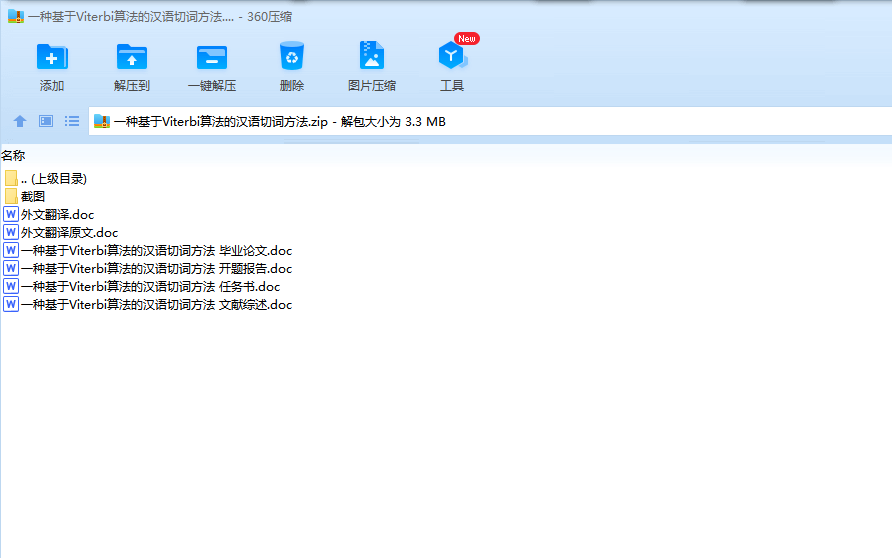Select the 文献综述.doc file name
This screenshot has height=558, width=892.
[156, 305]
